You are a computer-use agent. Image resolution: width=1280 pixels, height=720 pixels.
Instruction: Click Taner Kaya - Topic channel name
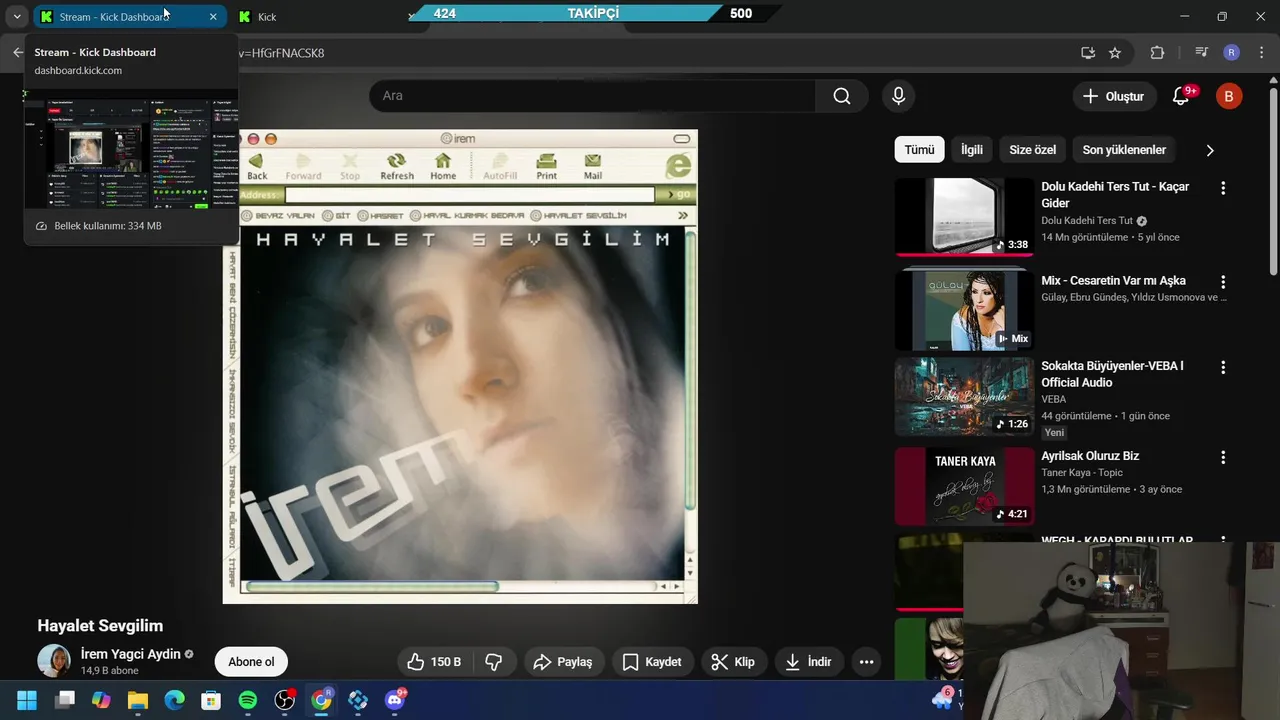[x=1082, y=473]
